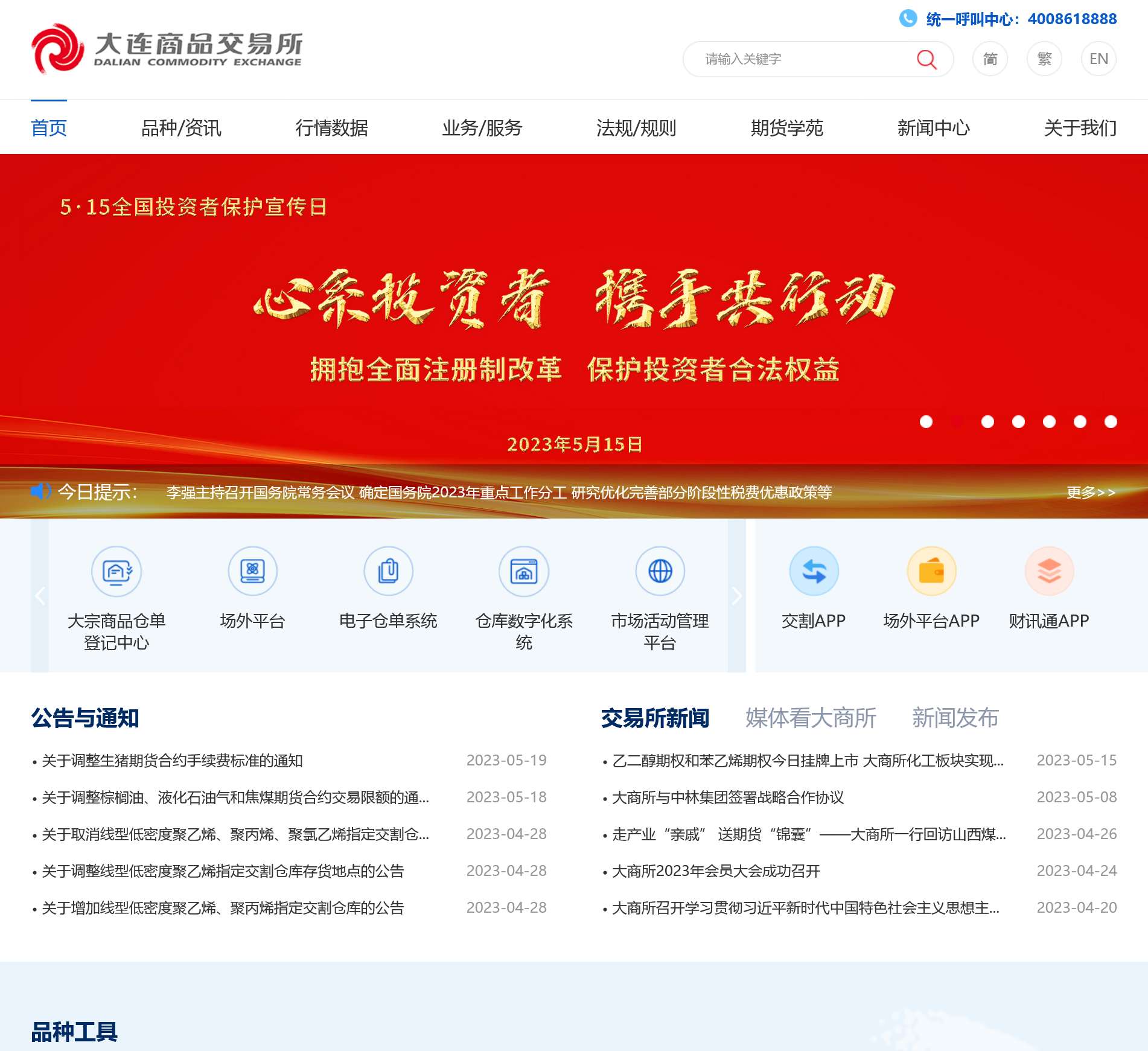Switch language to simplified Chinese 简

[990, 59]
